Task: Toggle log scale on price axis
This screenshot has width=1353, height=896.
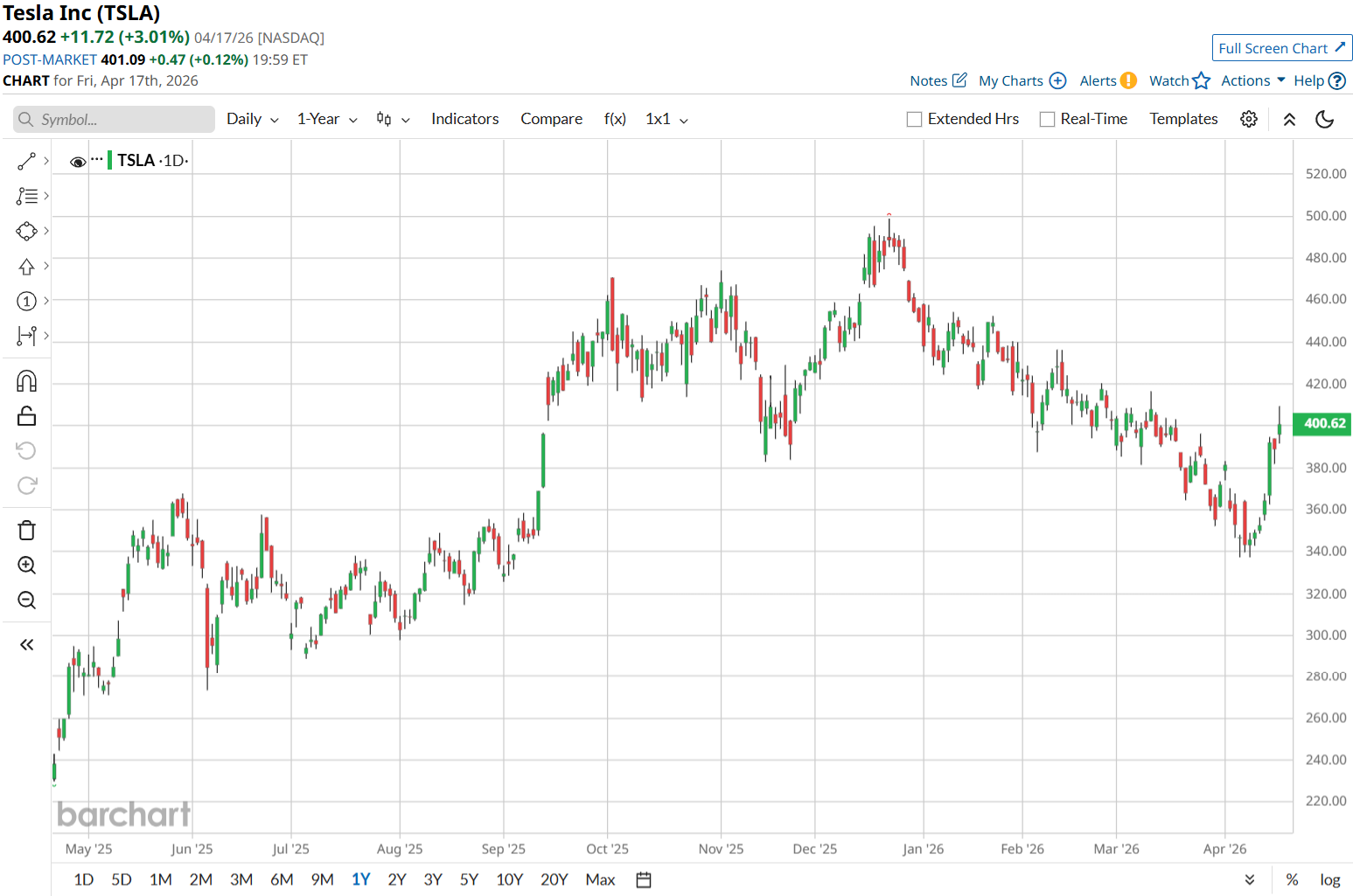Action: point(1330,880)
